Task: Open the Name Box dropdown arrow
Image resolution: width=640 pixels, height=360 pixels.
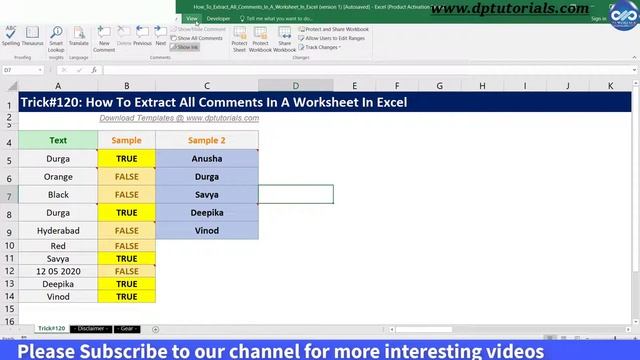Action: pos(40,70)
